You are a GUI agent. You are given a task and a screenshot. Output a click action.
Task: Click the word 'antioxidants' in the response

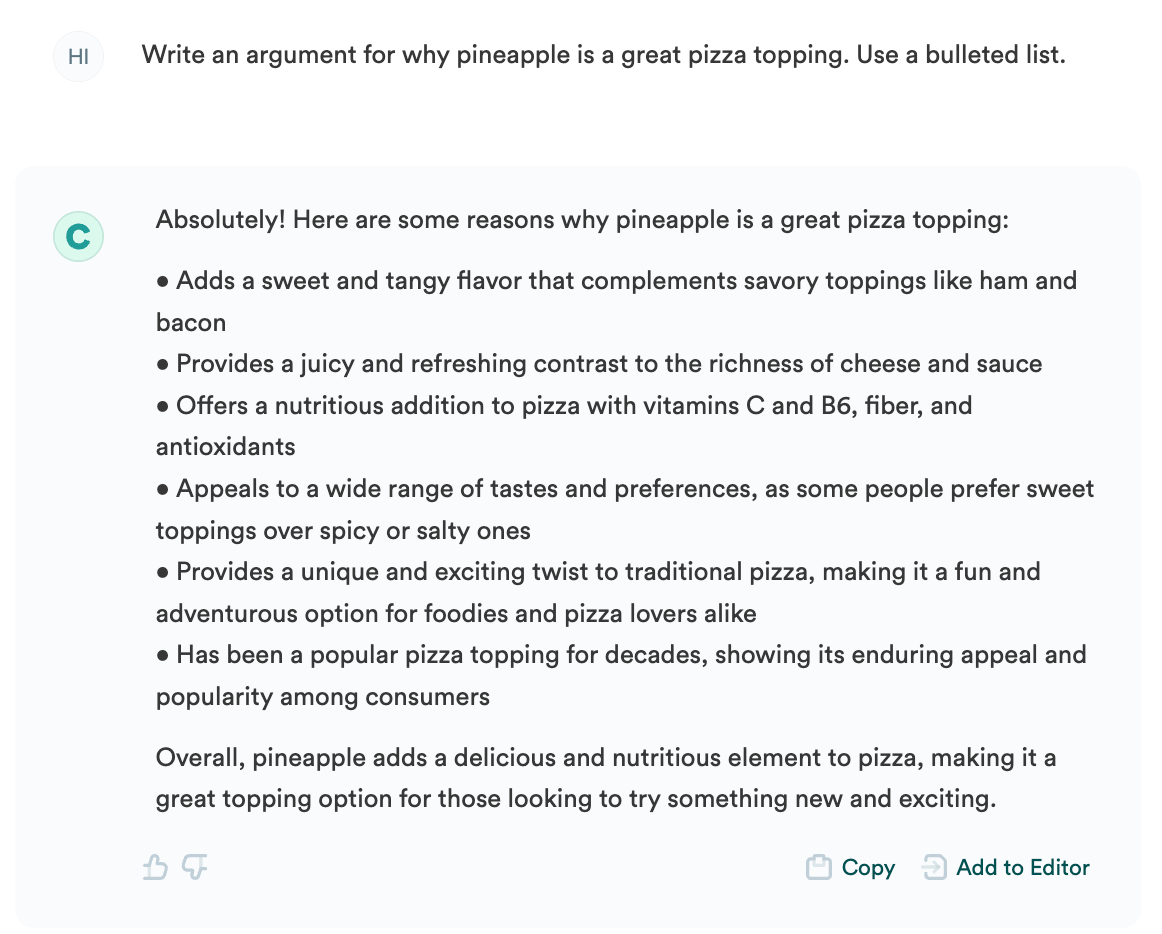pos(226,447)
